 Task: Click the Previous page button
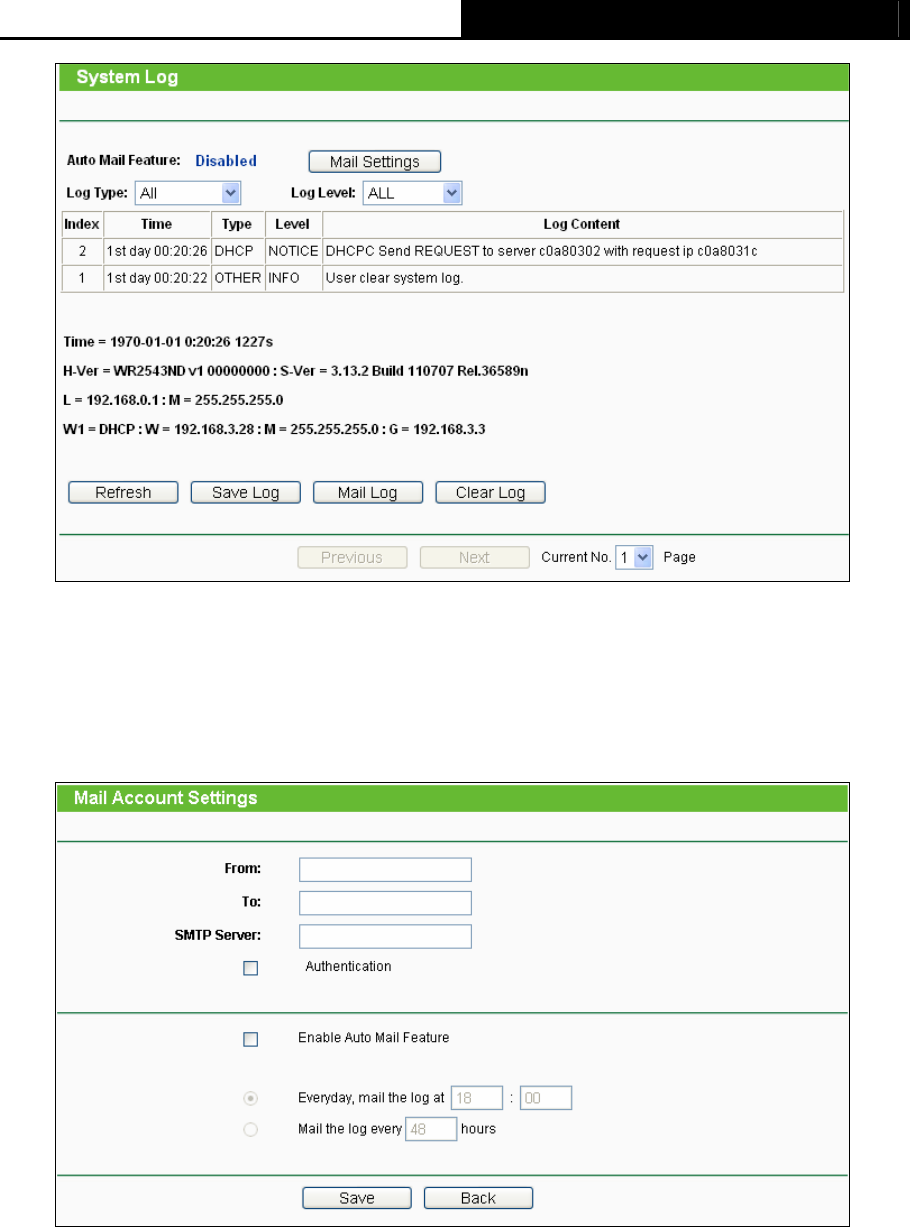352,557
